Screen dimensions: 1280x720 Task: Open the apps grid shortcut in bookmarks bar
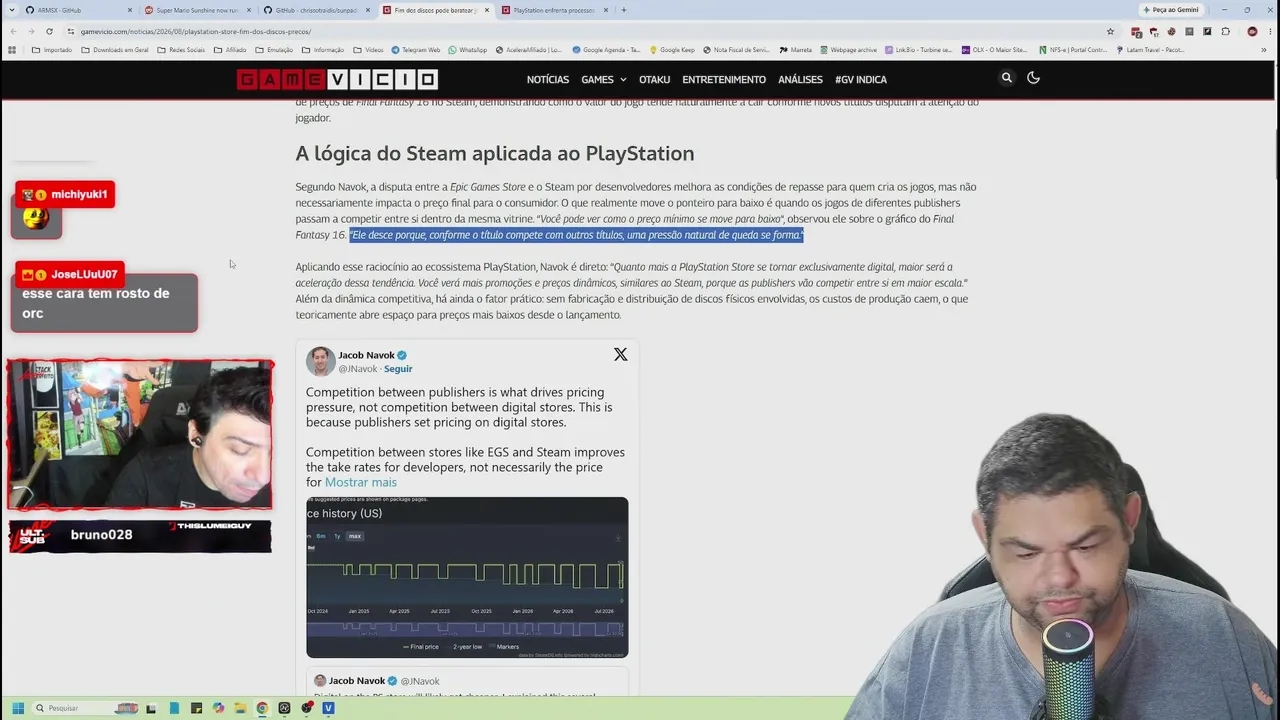(12, 49)
